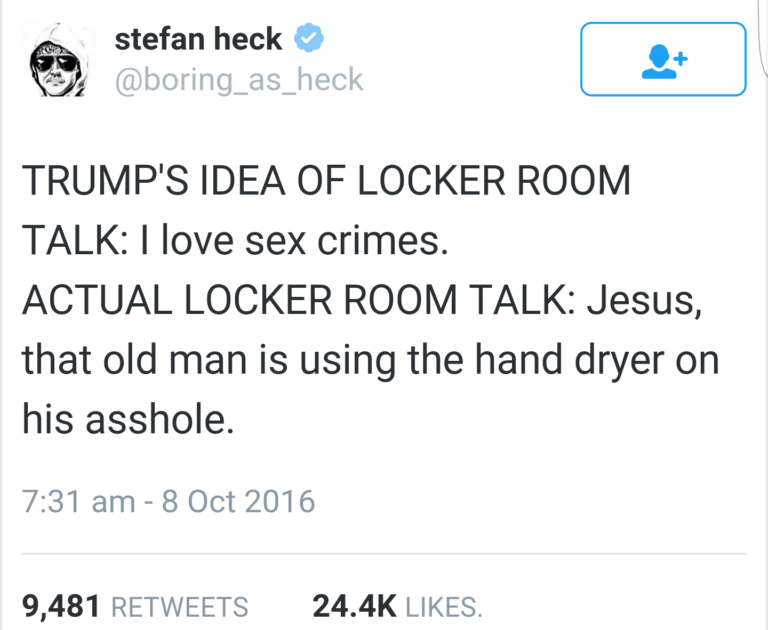
Task: Click the 8 Oct 2016 date
Action: point(238,501)
